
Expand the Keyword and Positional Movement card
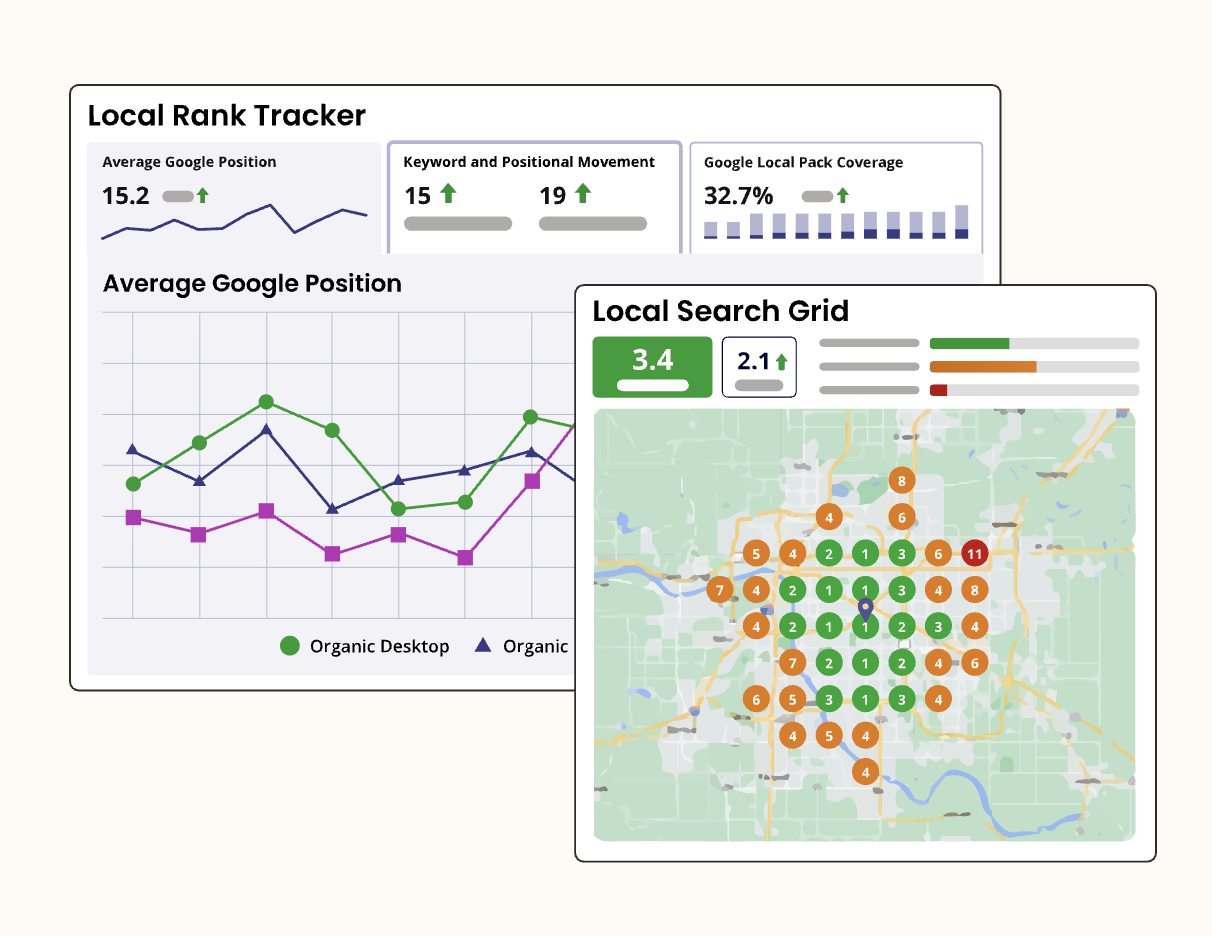pos(533,195)
